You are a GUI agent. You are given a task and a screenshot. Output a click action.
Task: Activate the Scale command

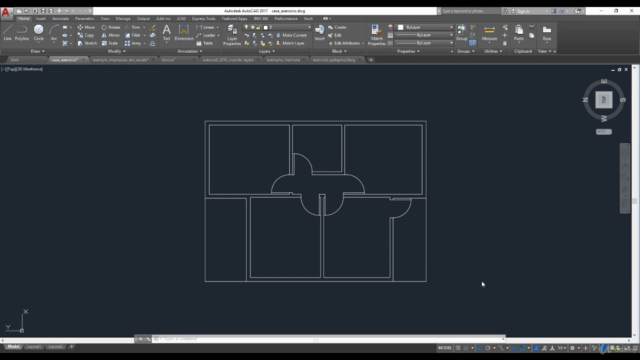tap(110, 43)
